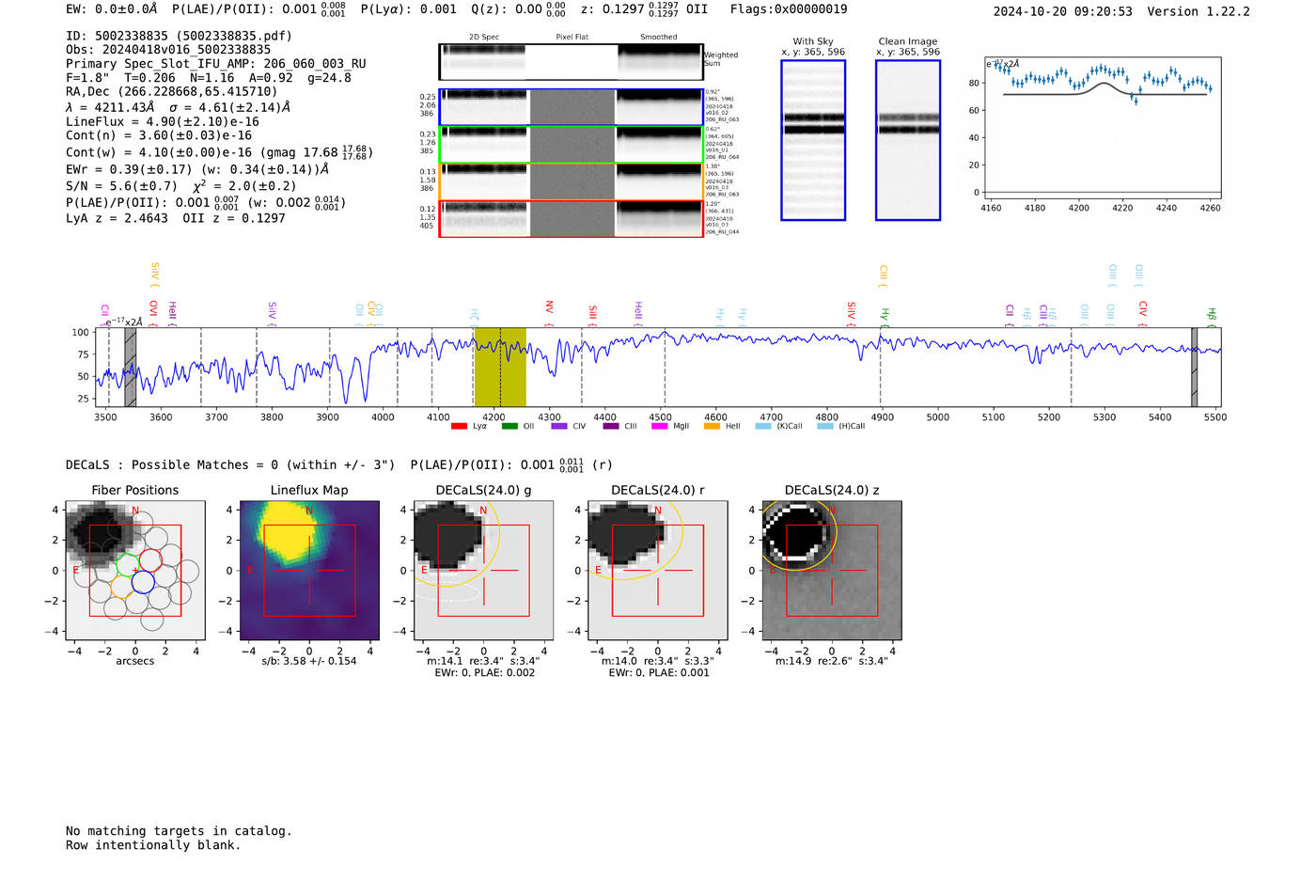The image size is (1316, 896).
Task: Click the red Lyα legend swatch
Action: tap(459, 426)
